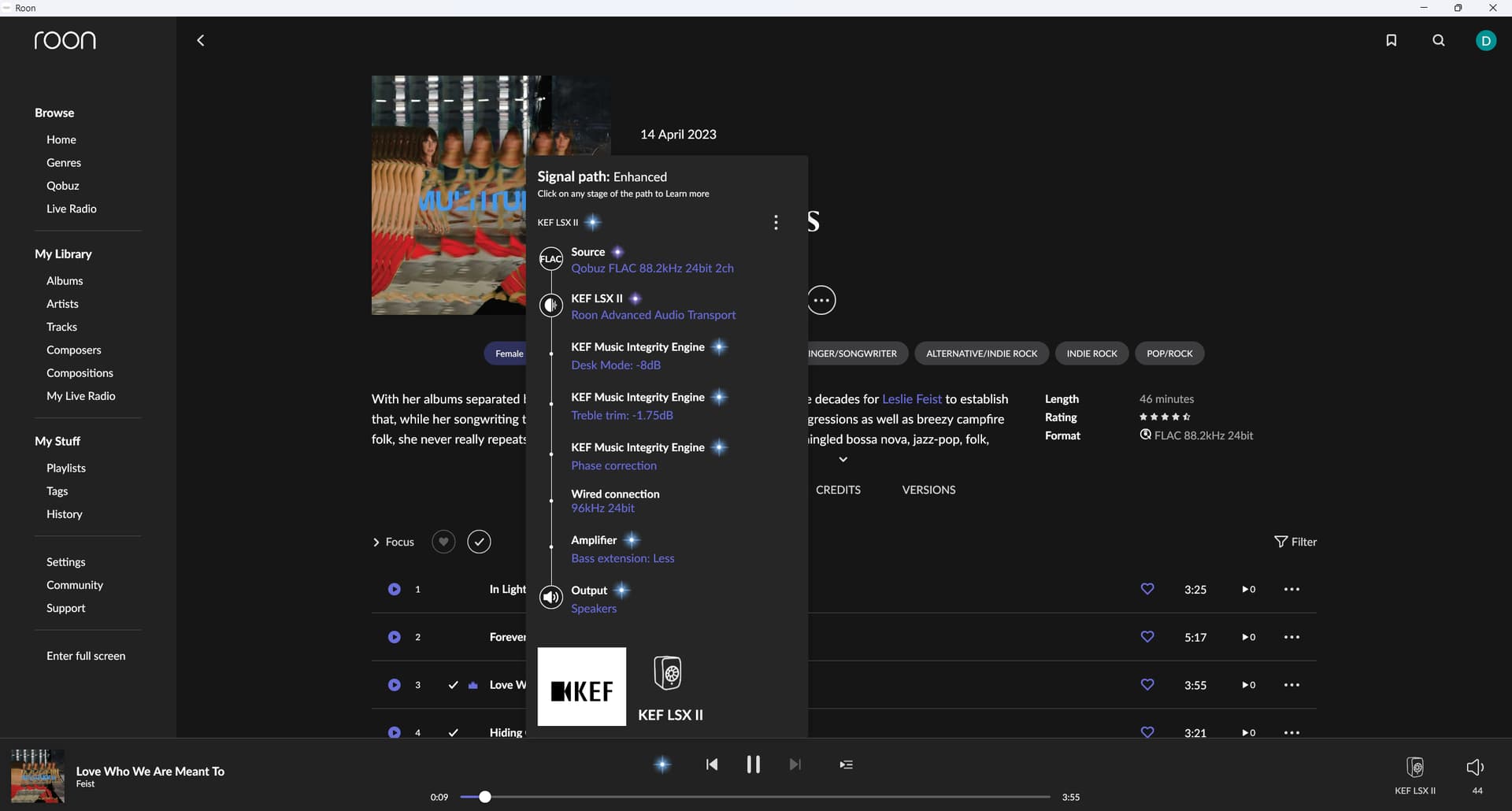Click Bass extension: Less text
This screenshot has width=1512, height=811.
[x=623, y=558]
